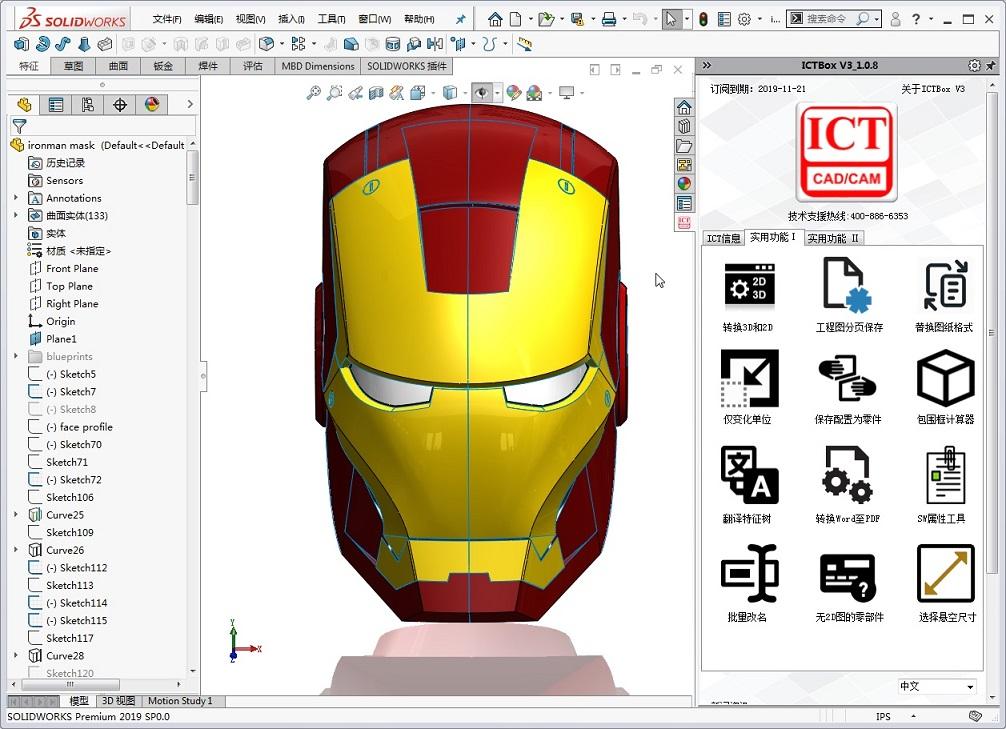Launch the 翻译特征树 tool

click(748, 485)
